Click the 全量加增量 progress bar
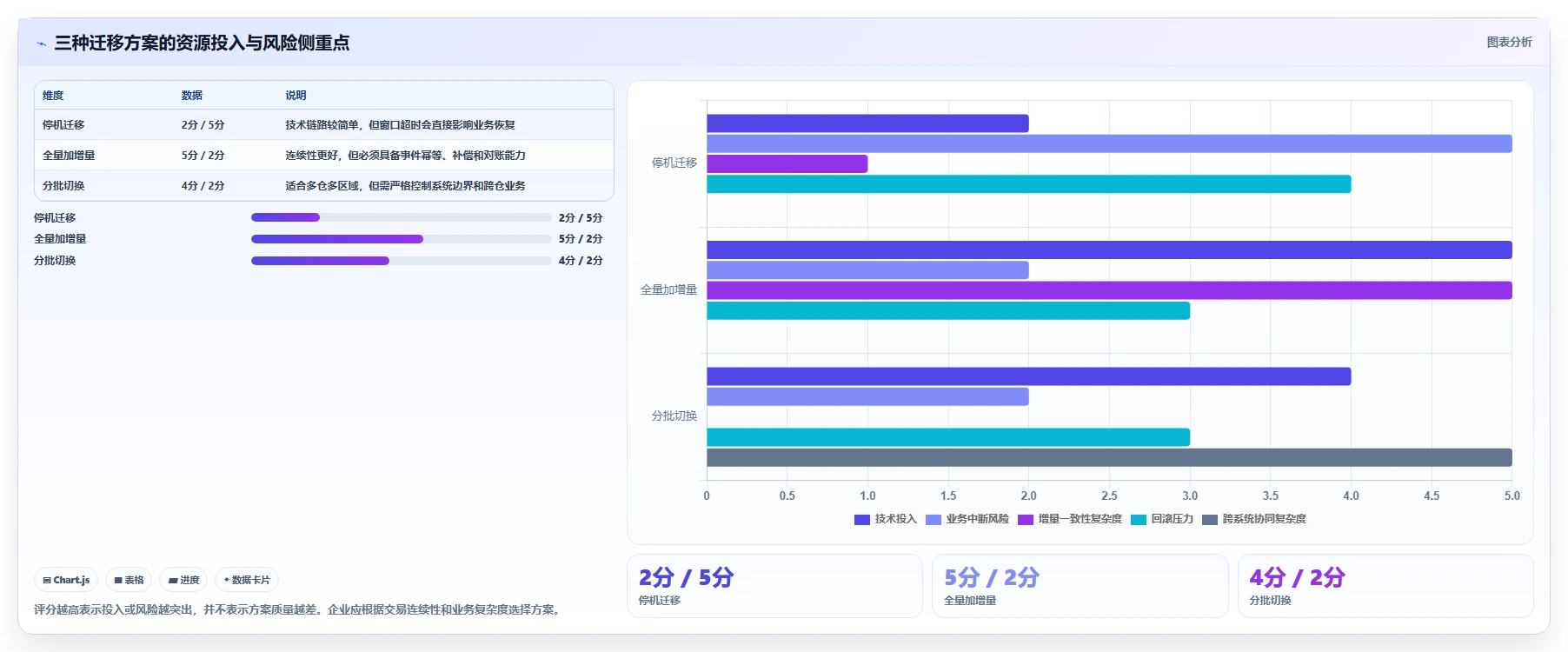Image resolution: width=1568 pixels, height=652 pixels. click(x=402, y=239)
